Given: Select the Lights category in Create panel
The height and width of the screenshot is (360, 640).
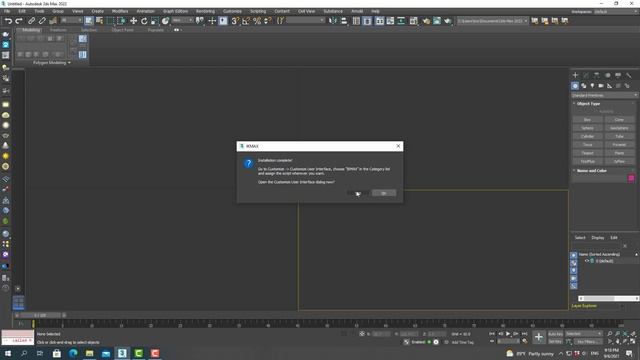Looking at the screenshot, I should (x=592, y=86).
